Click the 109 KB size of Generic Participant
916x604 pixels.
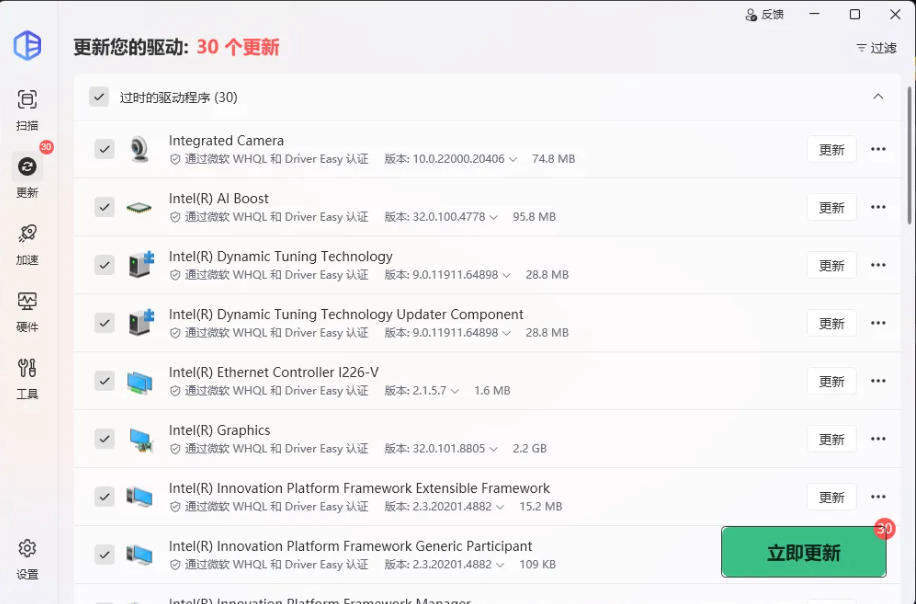click(537, 564)
